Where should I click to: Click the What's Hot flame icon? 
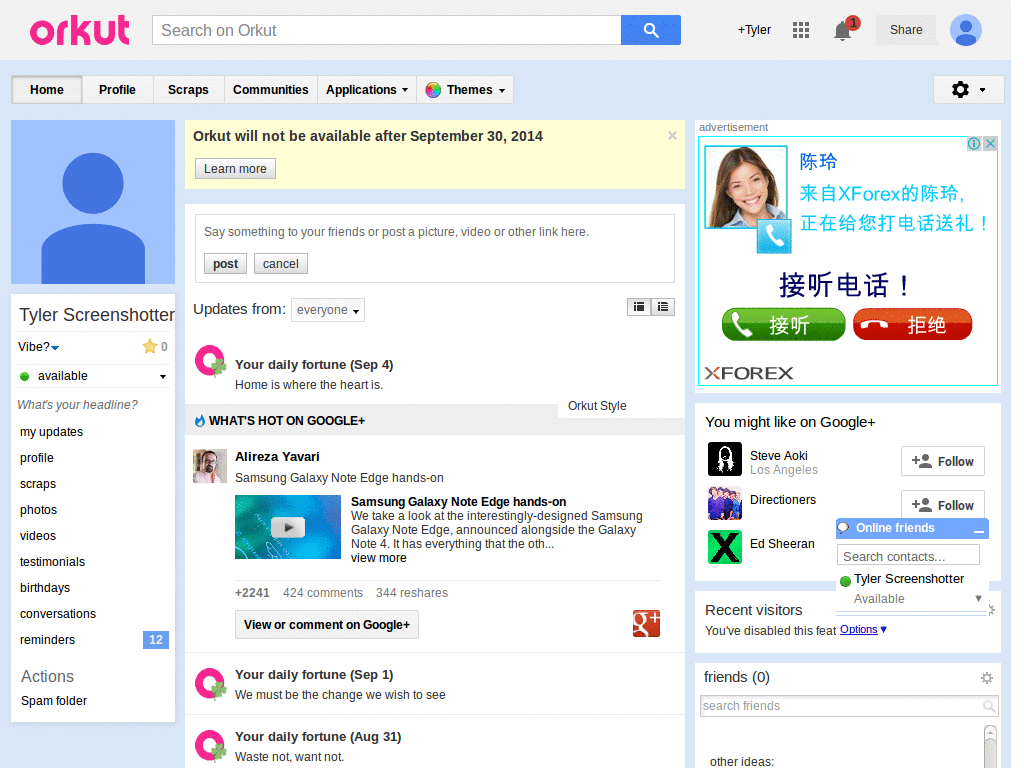pos(200,421)
